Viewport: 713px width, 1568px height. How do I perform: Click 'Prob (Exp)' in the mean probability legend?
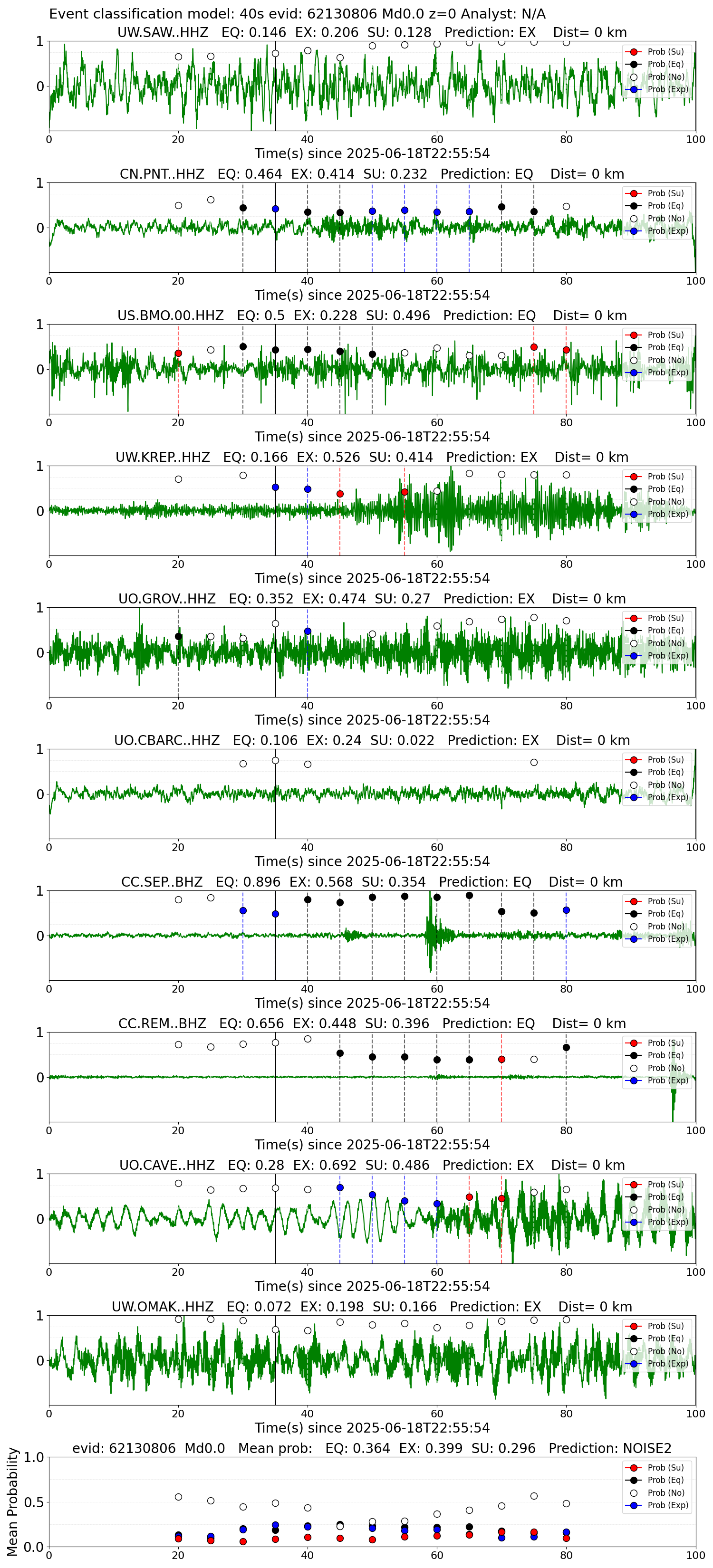pyautogui.click(x=667, y=1505)
